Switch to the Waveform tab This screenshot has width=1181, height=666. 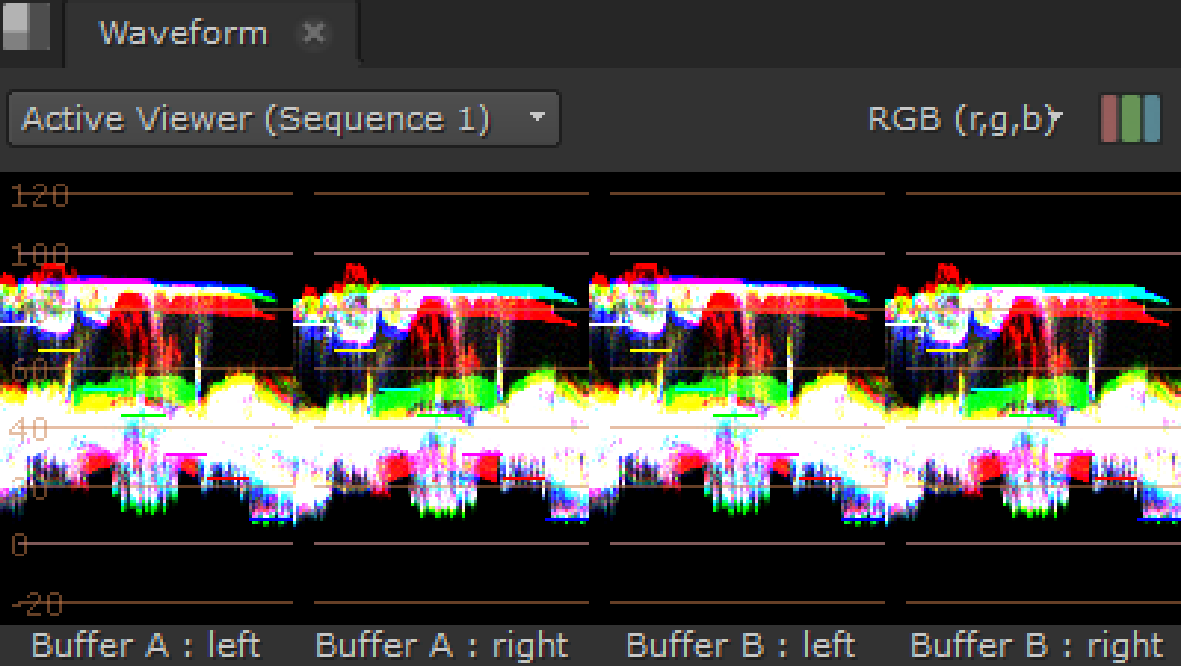click(x=182, y=33)
